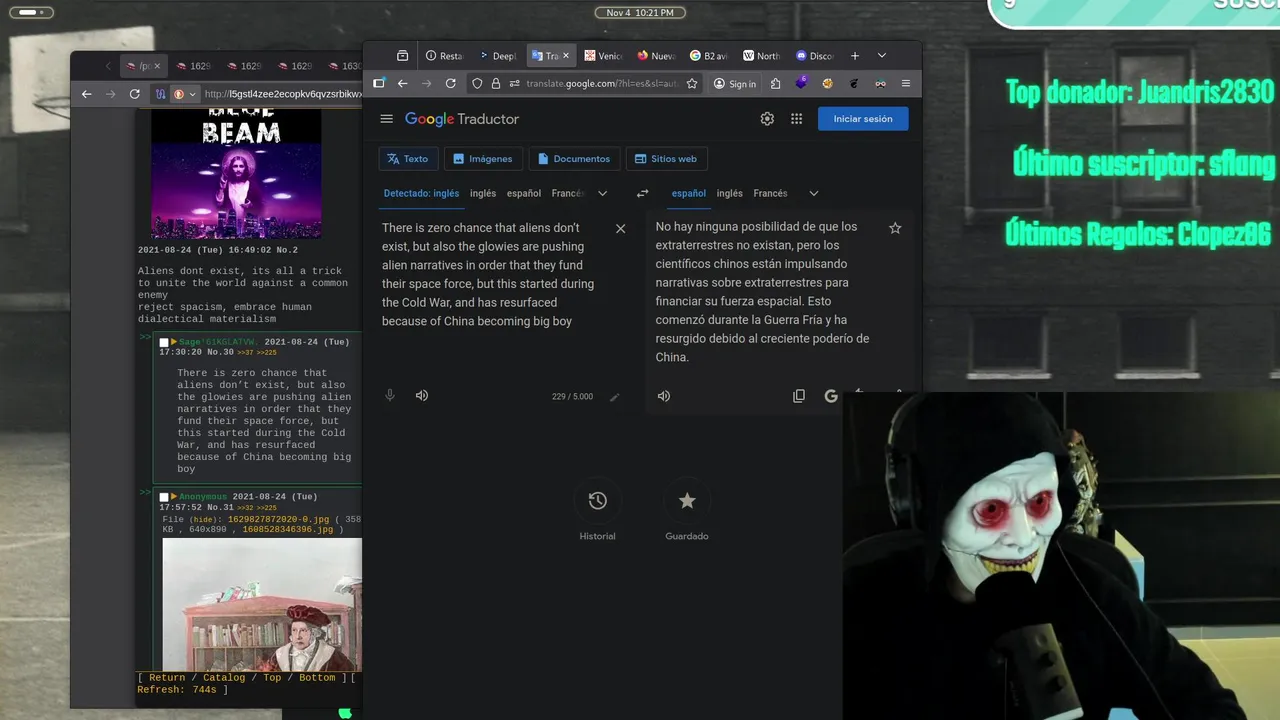Screen dimensions: 1280x720
Task: Open the handwriting pencil input tool
Action: tap(615, 396)
